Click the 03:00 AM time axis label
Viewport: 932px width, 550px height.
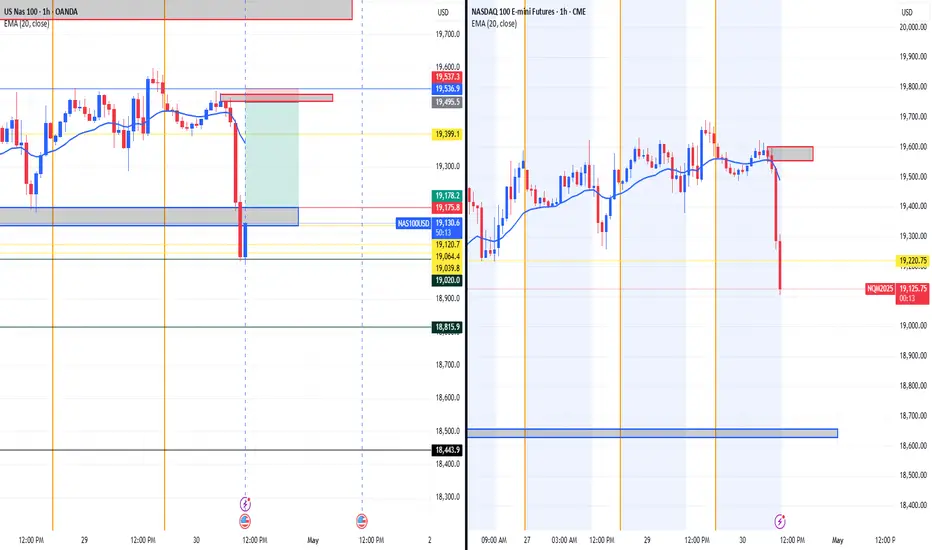point(564,540)
